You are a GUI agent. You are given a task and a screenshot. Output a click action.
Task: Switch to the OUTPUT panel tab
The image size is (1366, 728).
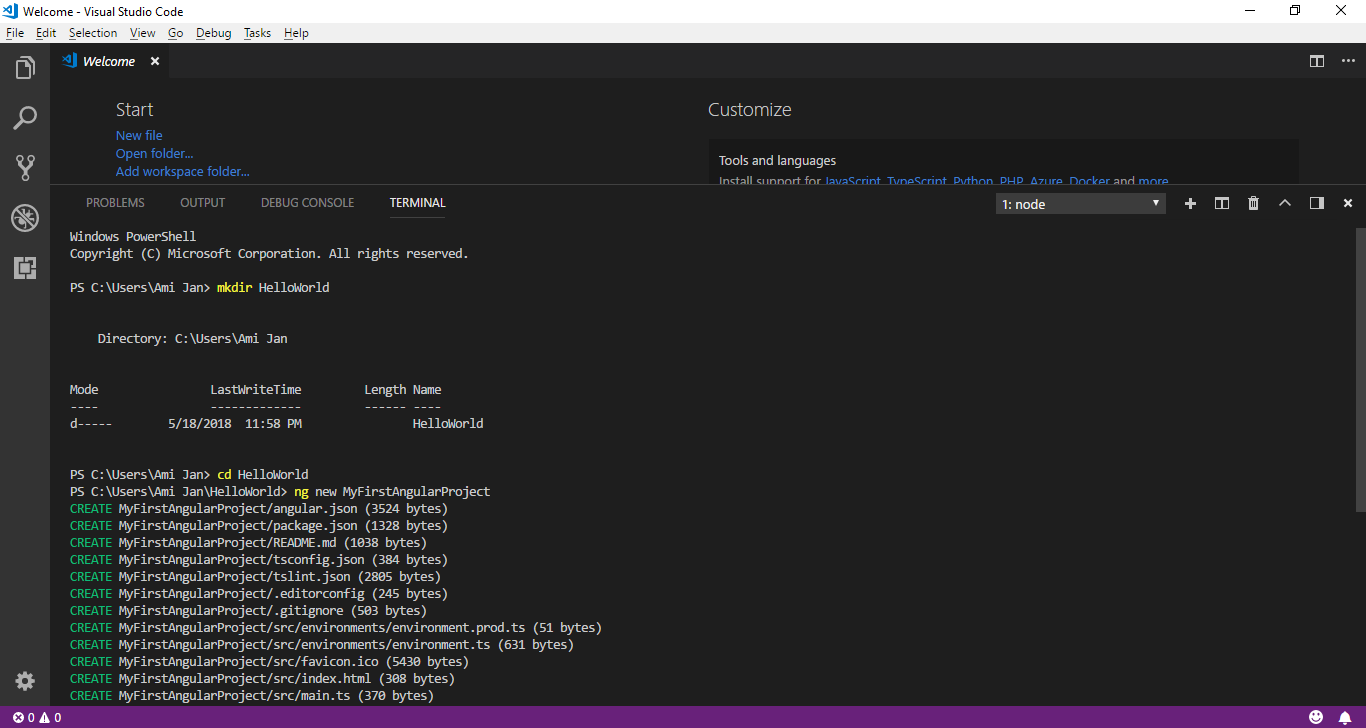(x=203, y=203)
